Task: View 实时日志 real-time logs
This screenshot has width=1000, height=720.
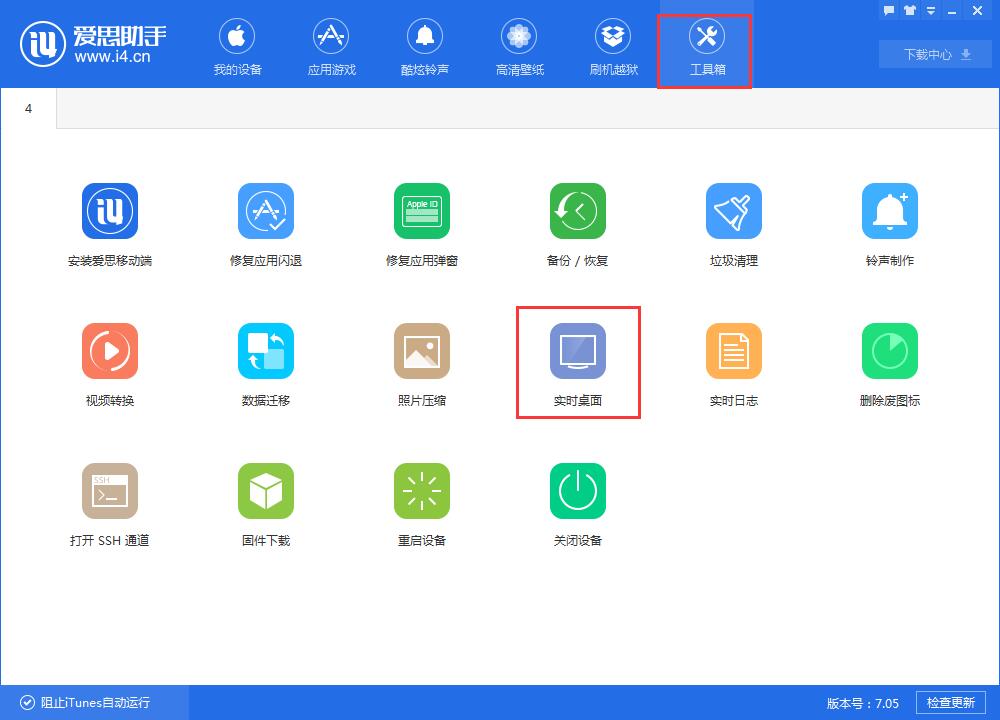Action: pos(734,362)
